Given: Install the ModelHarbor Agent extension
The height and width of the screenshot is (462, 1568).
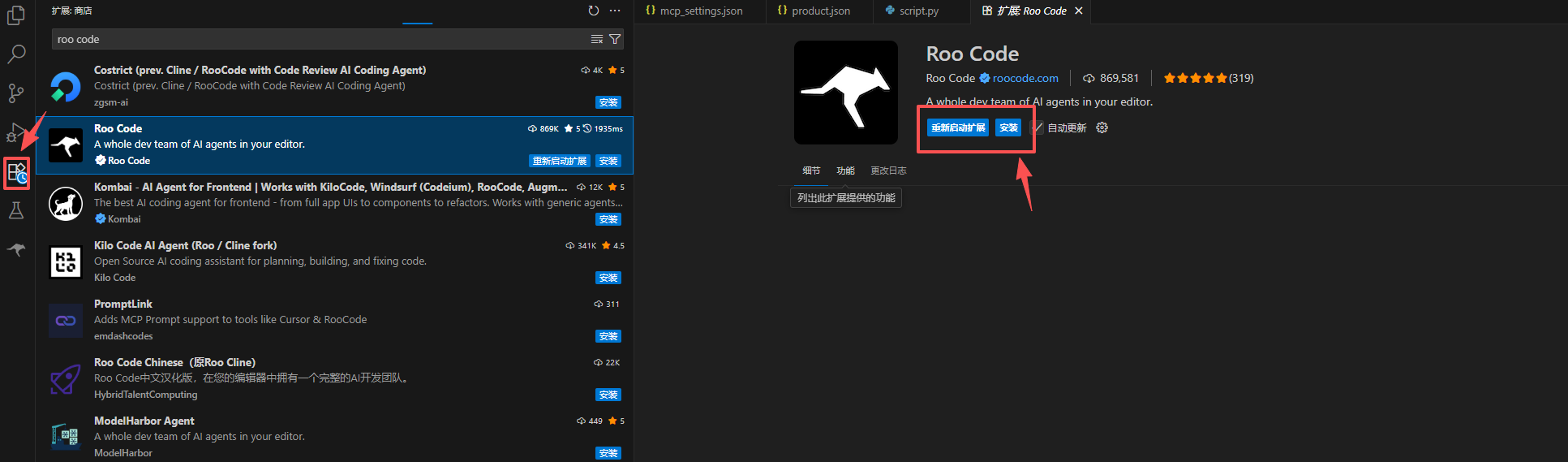Looking at the screenshot, I should coord(608,453).
